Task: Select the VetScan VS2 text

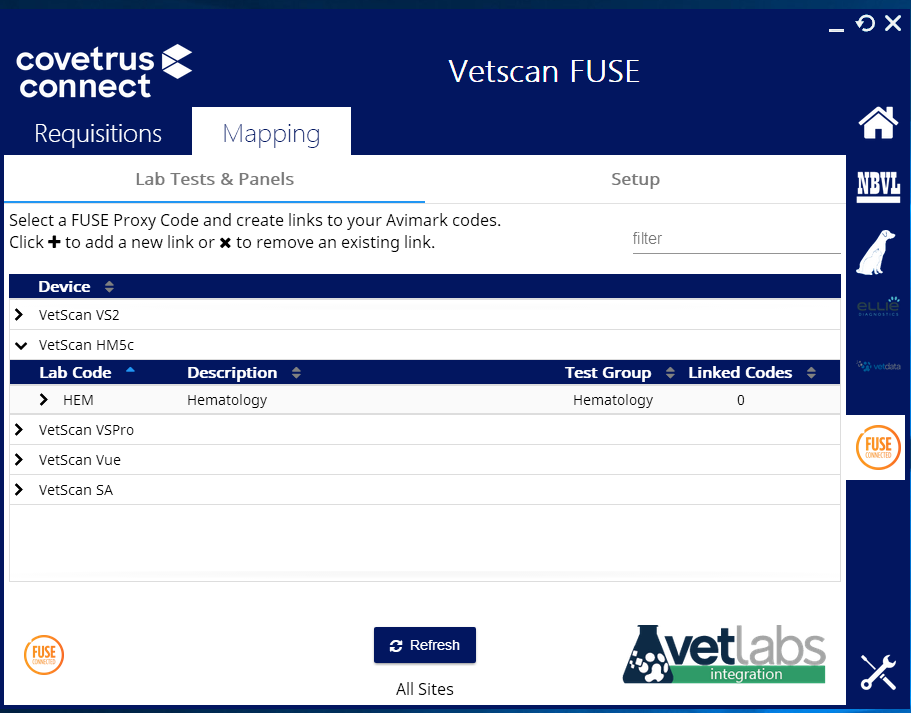Action: pos(79,315)
